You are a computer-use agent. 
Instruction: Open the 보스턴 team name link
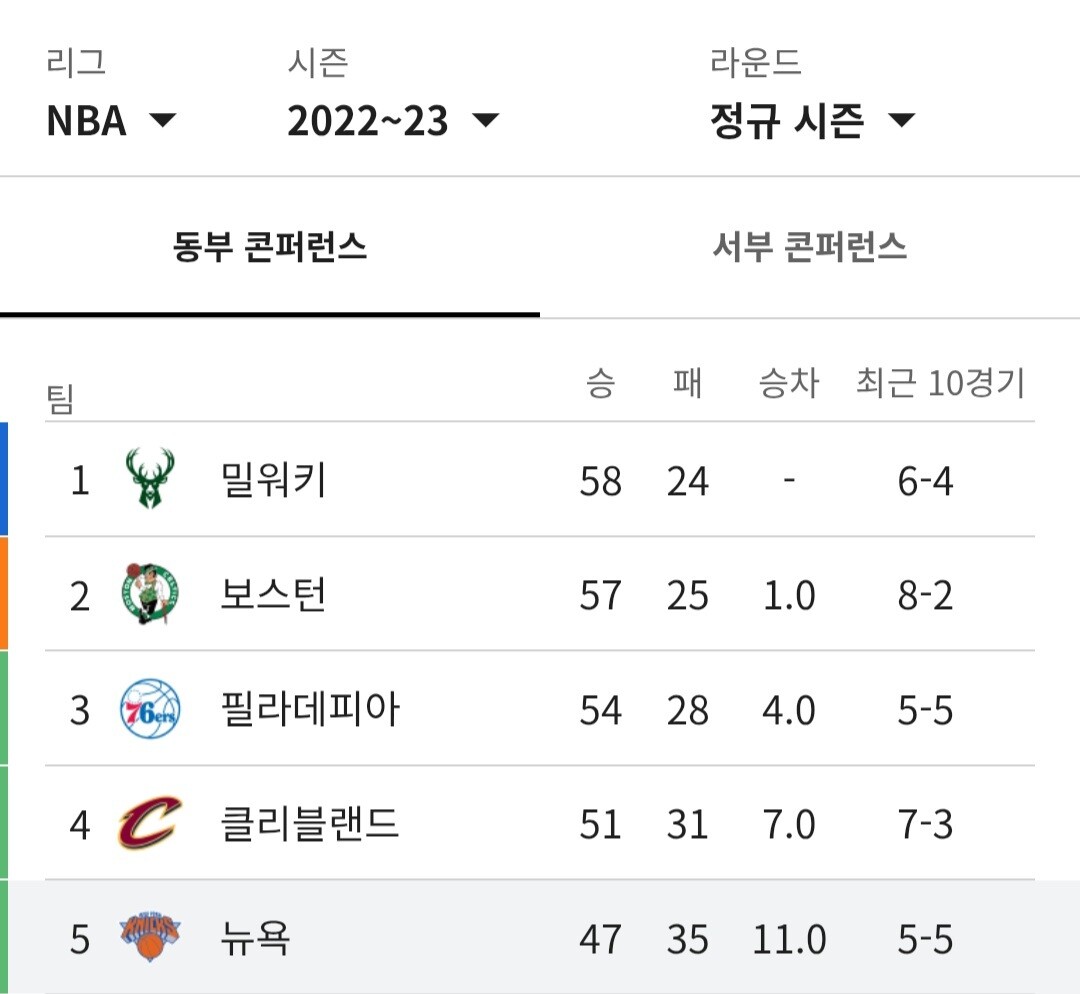pyautogui.click(x=273, y=595)
